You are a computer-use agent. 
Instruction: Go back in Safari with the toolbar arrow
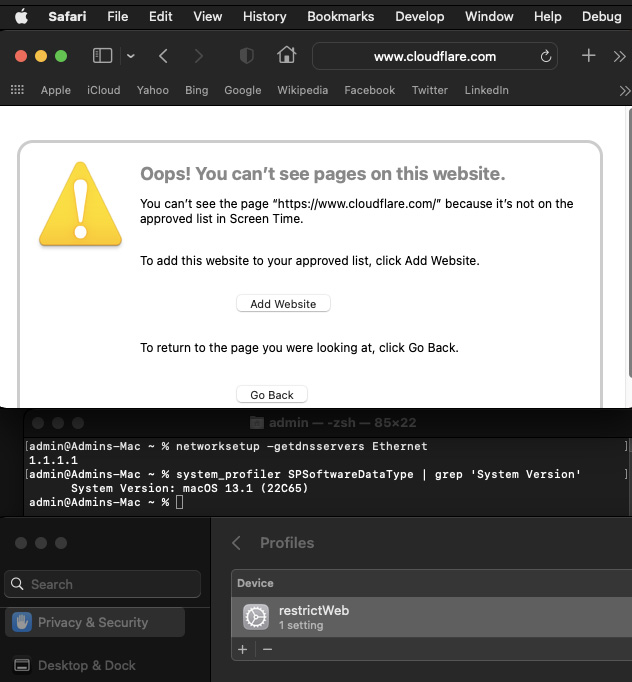163,56
